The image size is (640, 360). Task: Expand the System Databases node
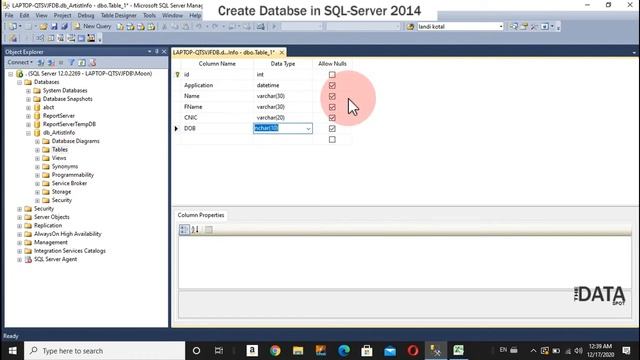coord(28,91)
